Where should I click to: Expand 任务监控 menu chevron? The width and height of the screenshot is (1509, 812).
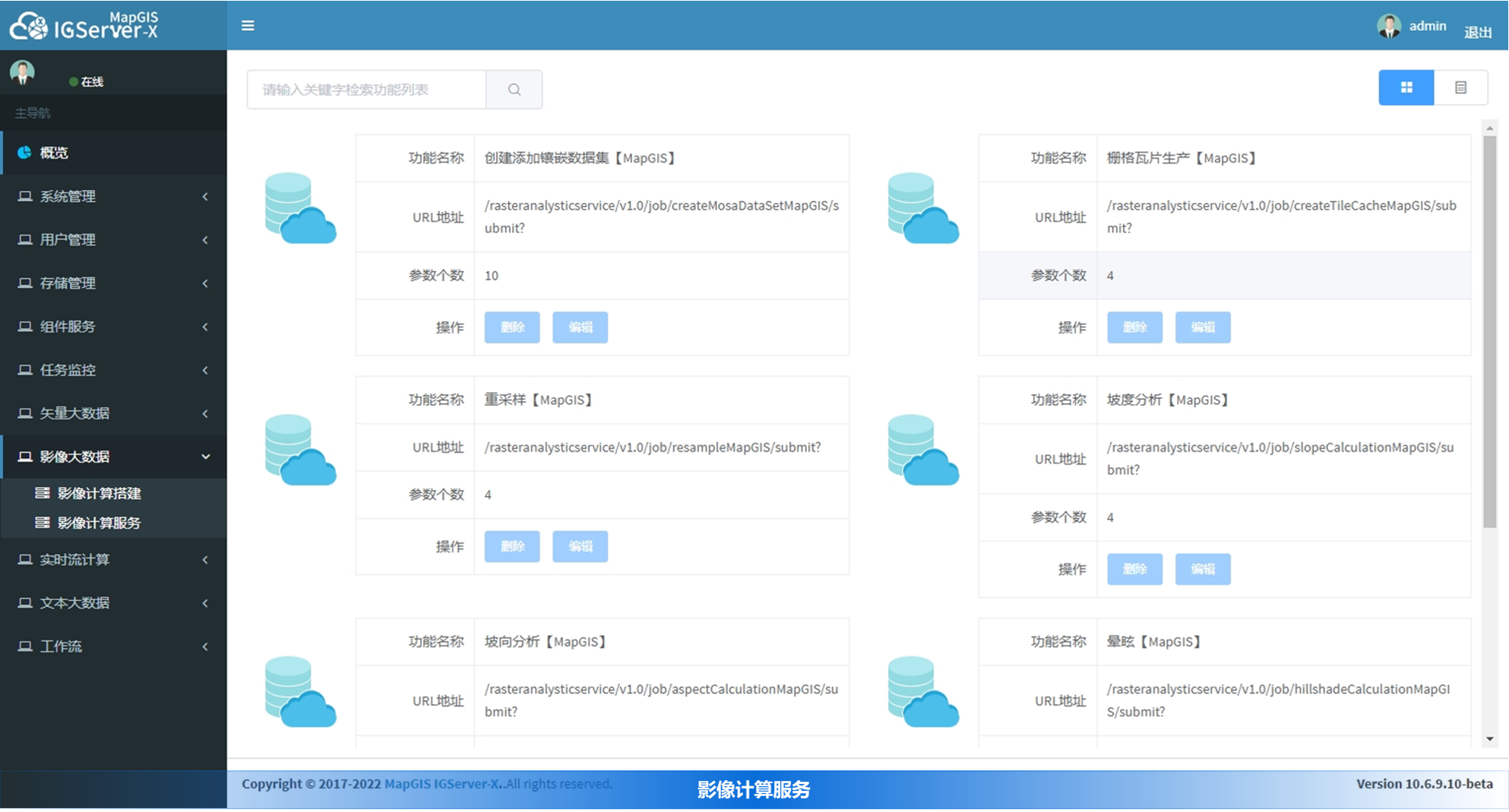(x=205, y=370)
